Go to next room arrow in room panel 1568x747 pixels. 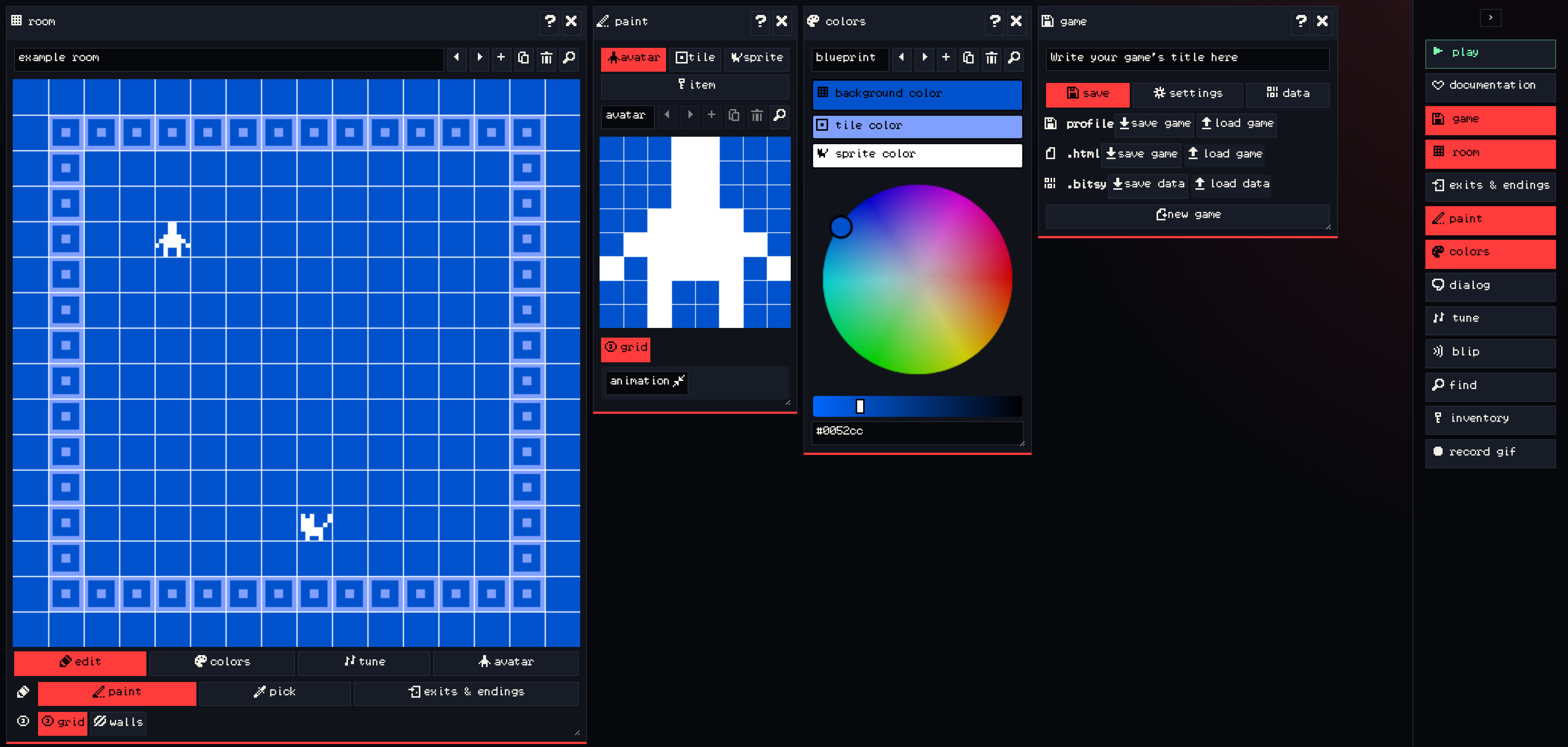tap(480, 58)
